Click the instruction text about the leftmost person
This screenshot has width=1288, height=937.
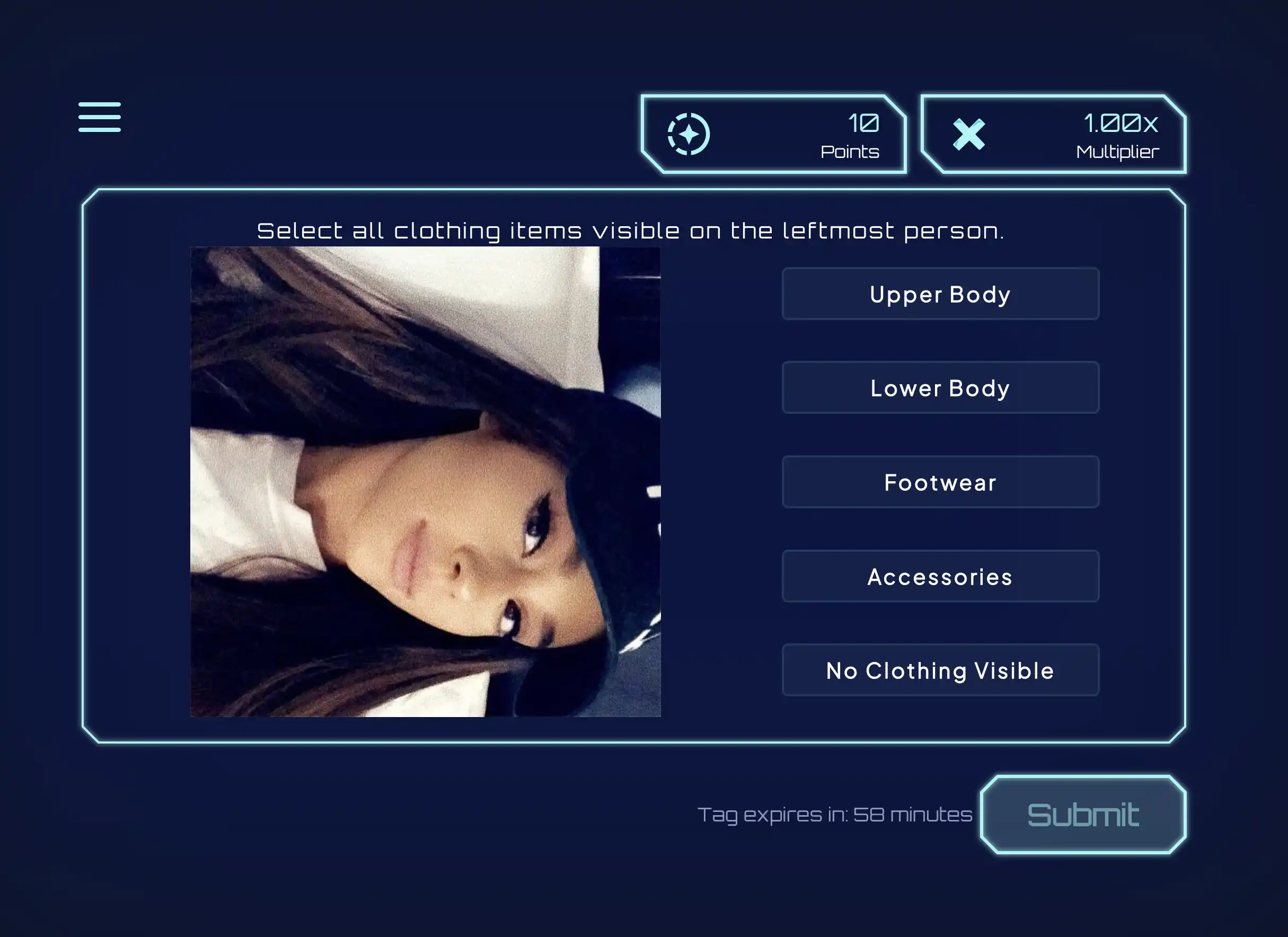pos(630,231)
